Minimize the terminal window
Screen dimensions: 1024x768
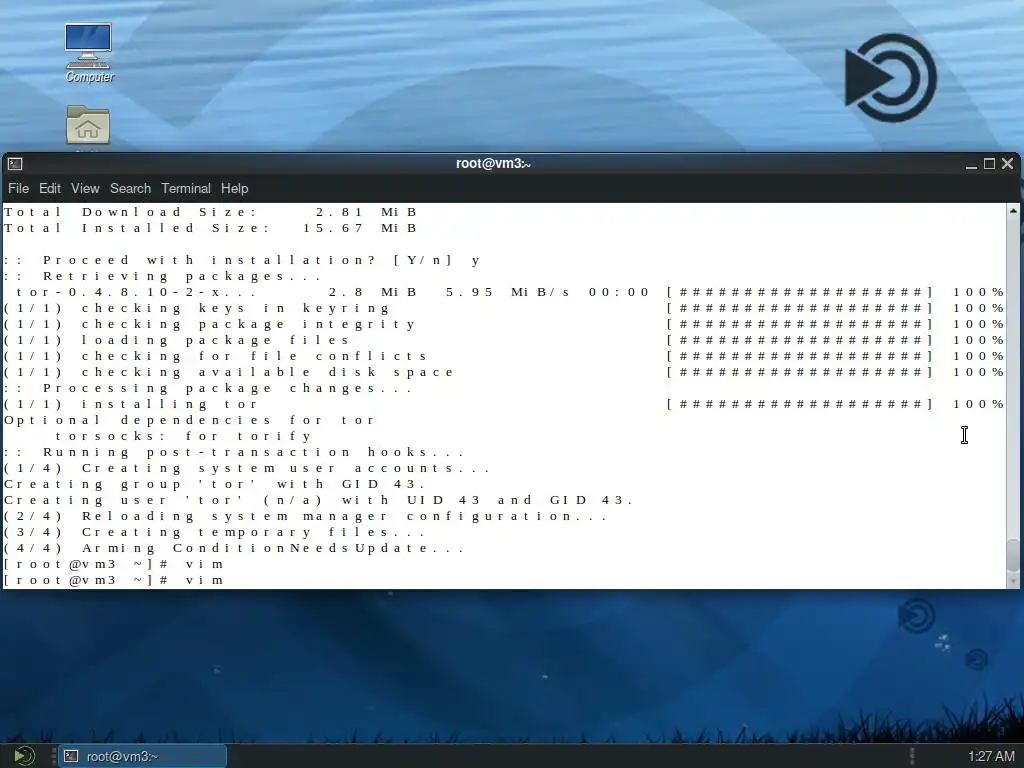click(x=971, y=164)
